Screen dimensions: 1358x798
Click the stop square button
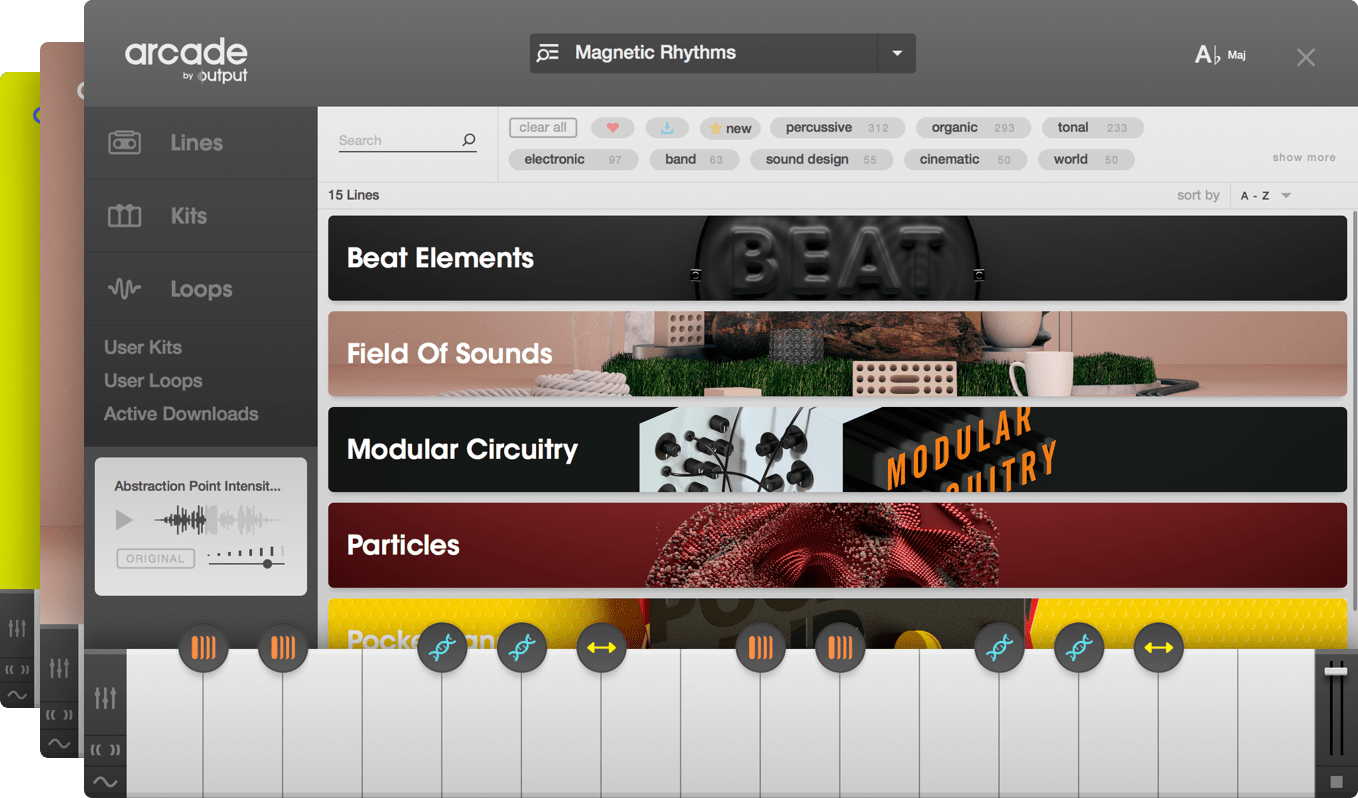coord(1336,781)
